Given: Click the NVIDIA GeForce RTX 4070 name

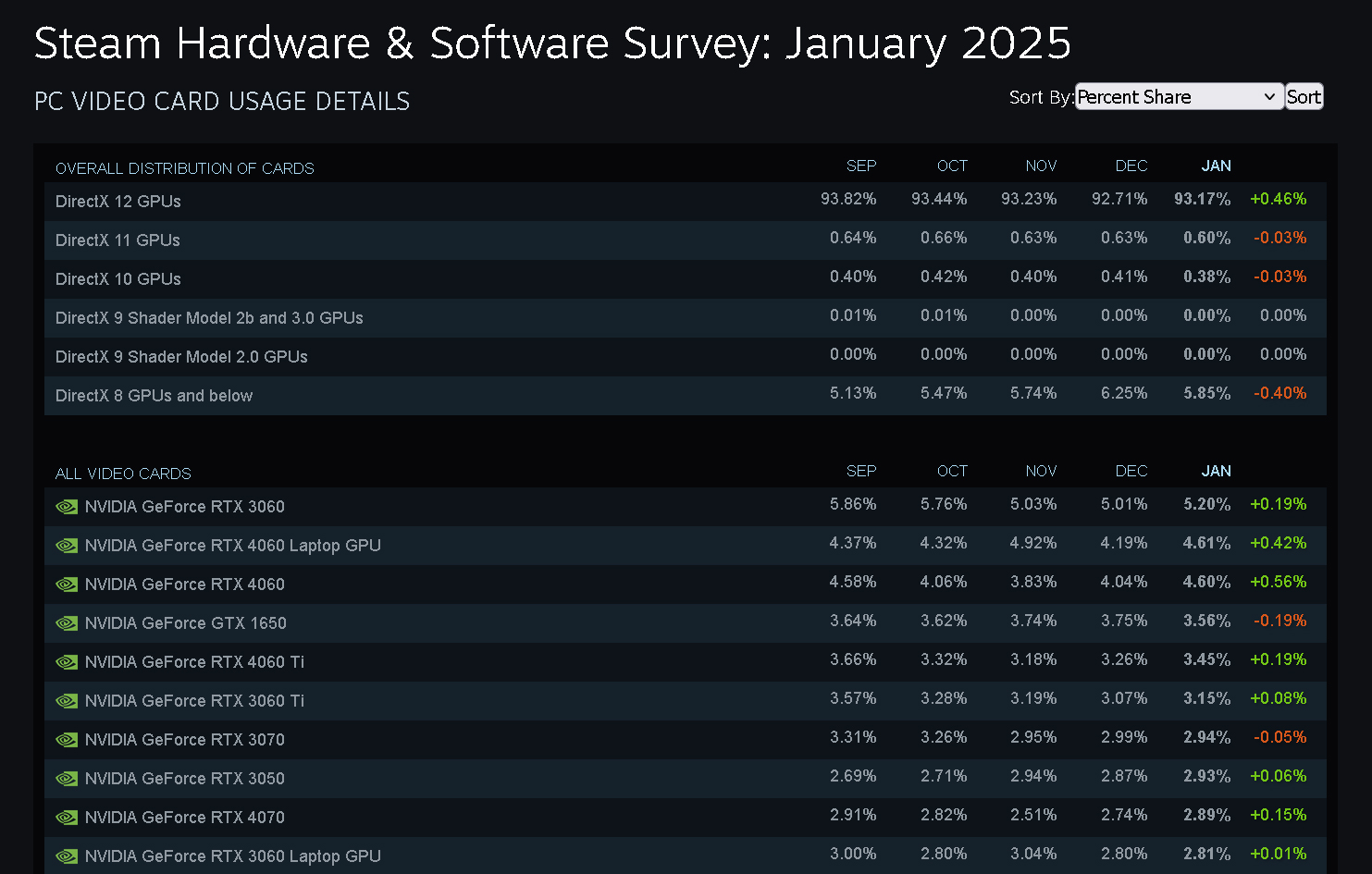Looking at the screenshot, I should (x=185, y=818).
